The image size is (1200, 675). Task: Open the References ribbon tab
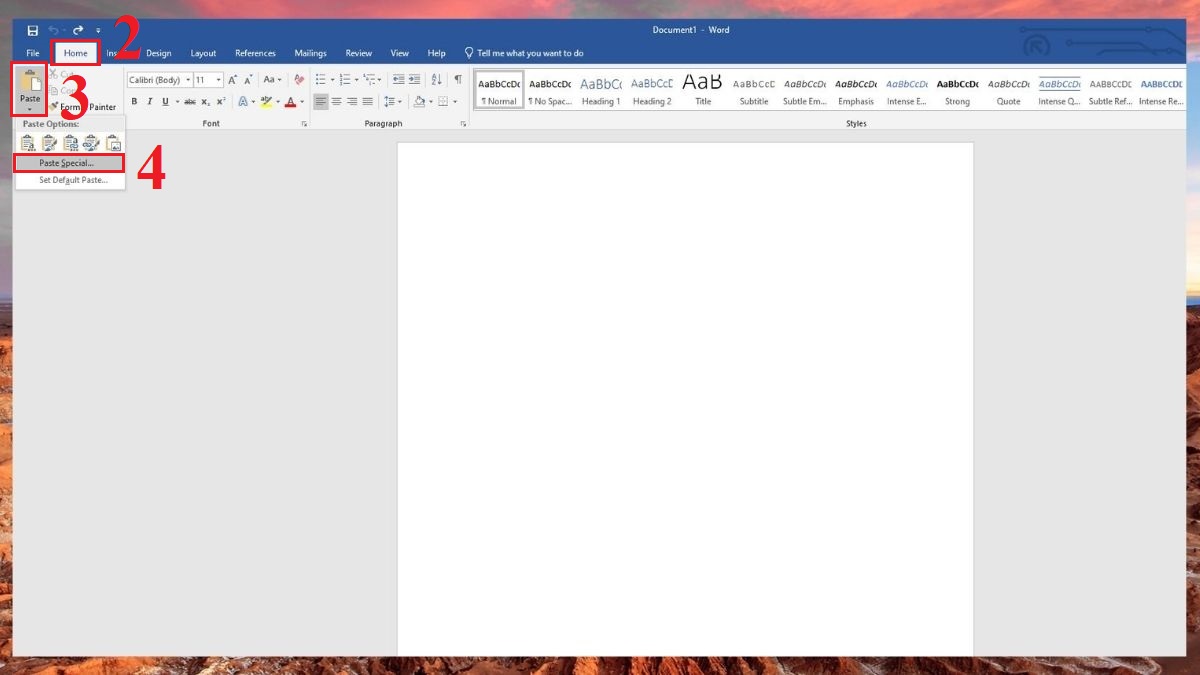point(255,53)
